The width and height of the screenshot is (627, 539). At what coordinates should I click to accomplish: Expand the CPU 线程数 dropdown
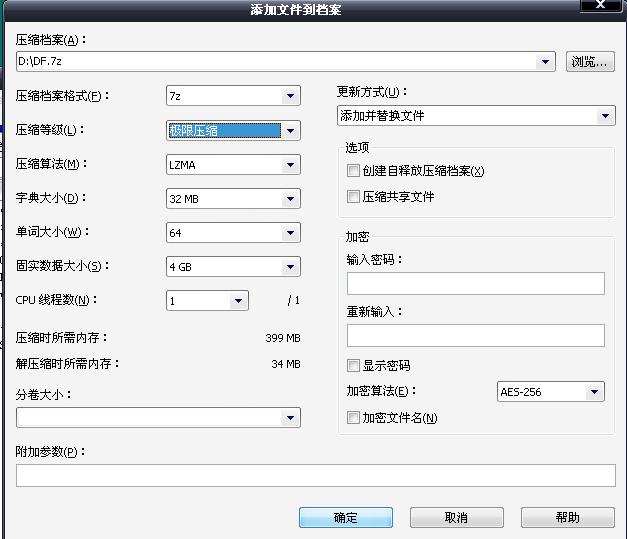[x=238, y=301]
